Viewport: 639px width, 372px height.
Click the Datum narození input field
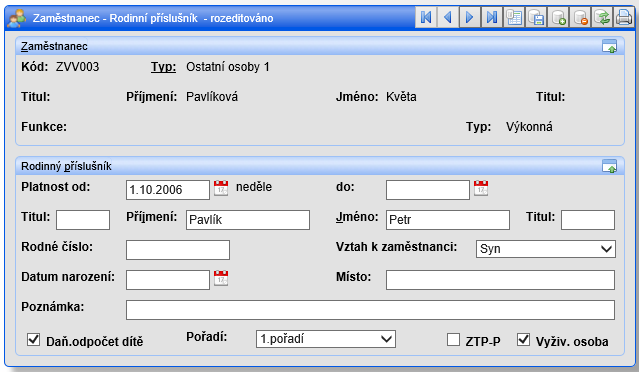[168, 280]
